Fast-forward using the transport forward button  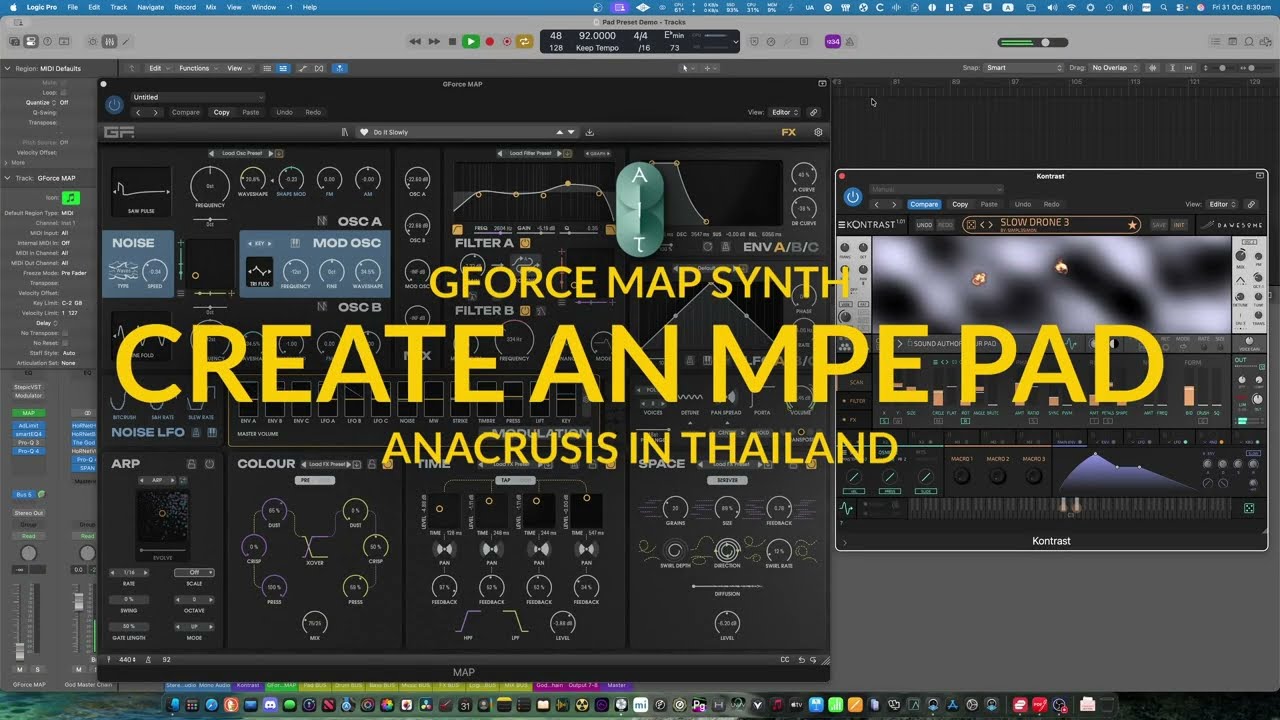(434, 41)
